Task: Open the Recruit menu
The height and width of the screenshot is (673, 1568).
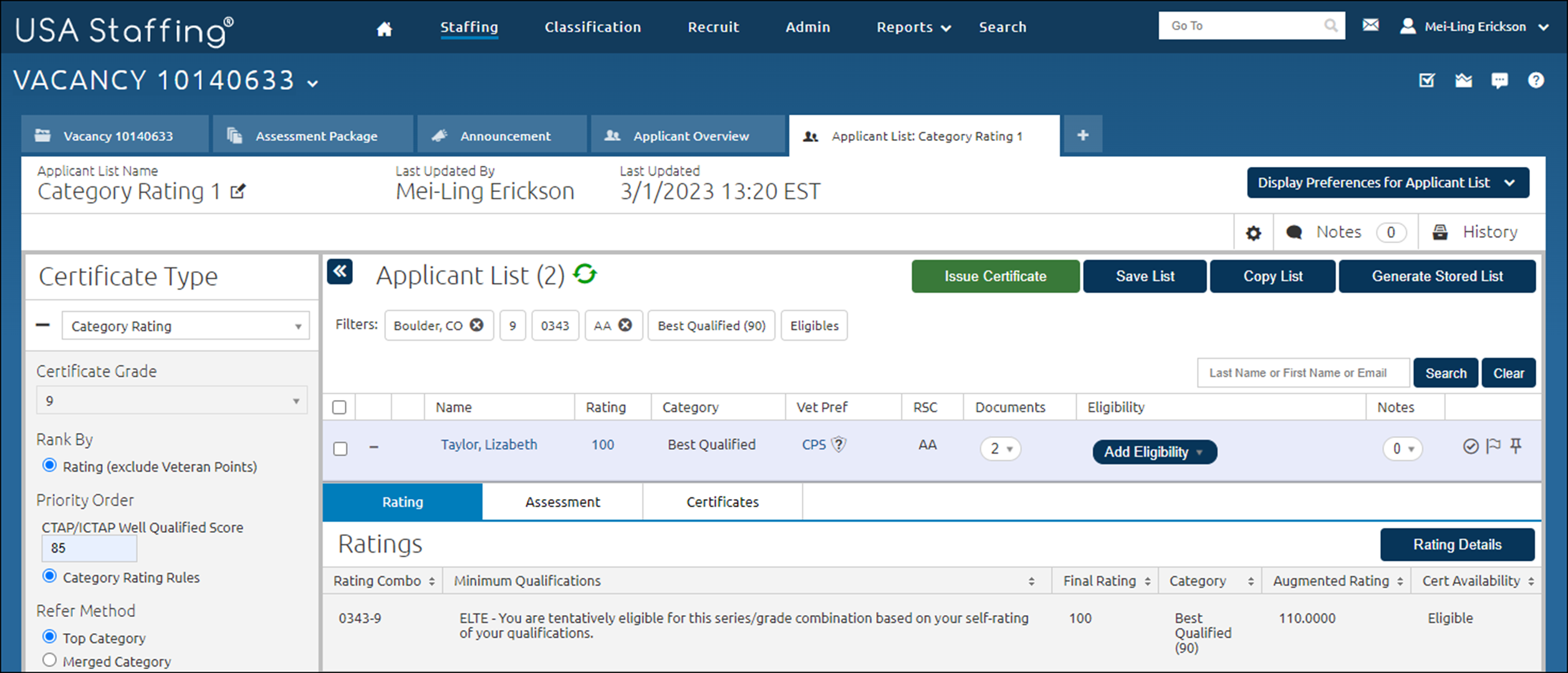Action: 713,27
